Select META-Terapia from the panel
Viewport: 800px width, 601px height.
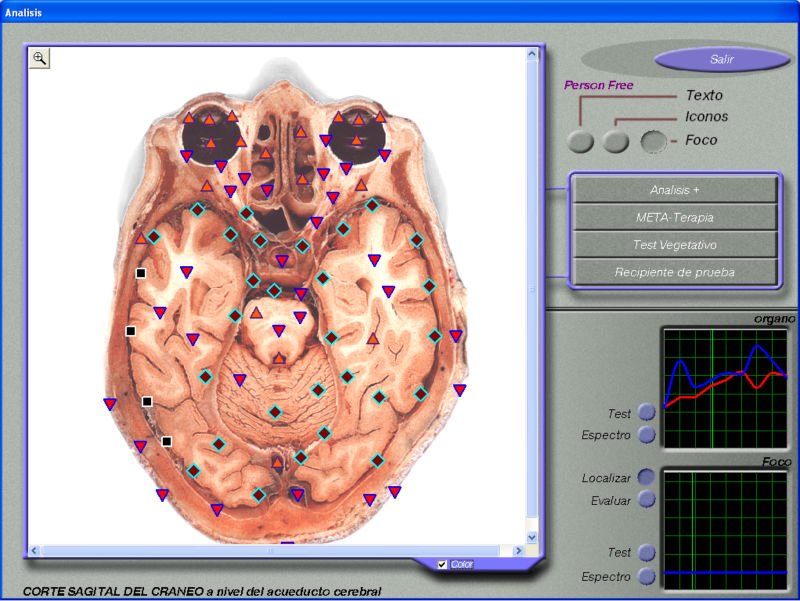coord(675,217)
